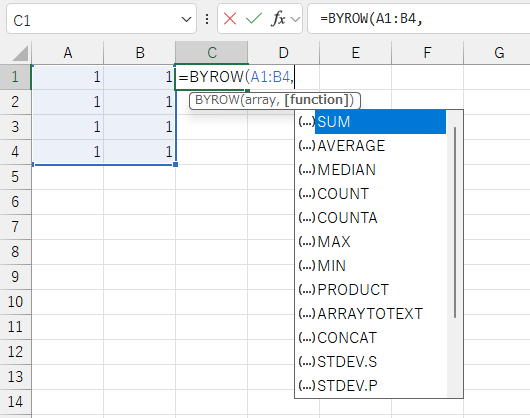Click cell B4 containing 1
Image resolution: width=530 pixels, height=418 pixels.
tap(140, 152)
